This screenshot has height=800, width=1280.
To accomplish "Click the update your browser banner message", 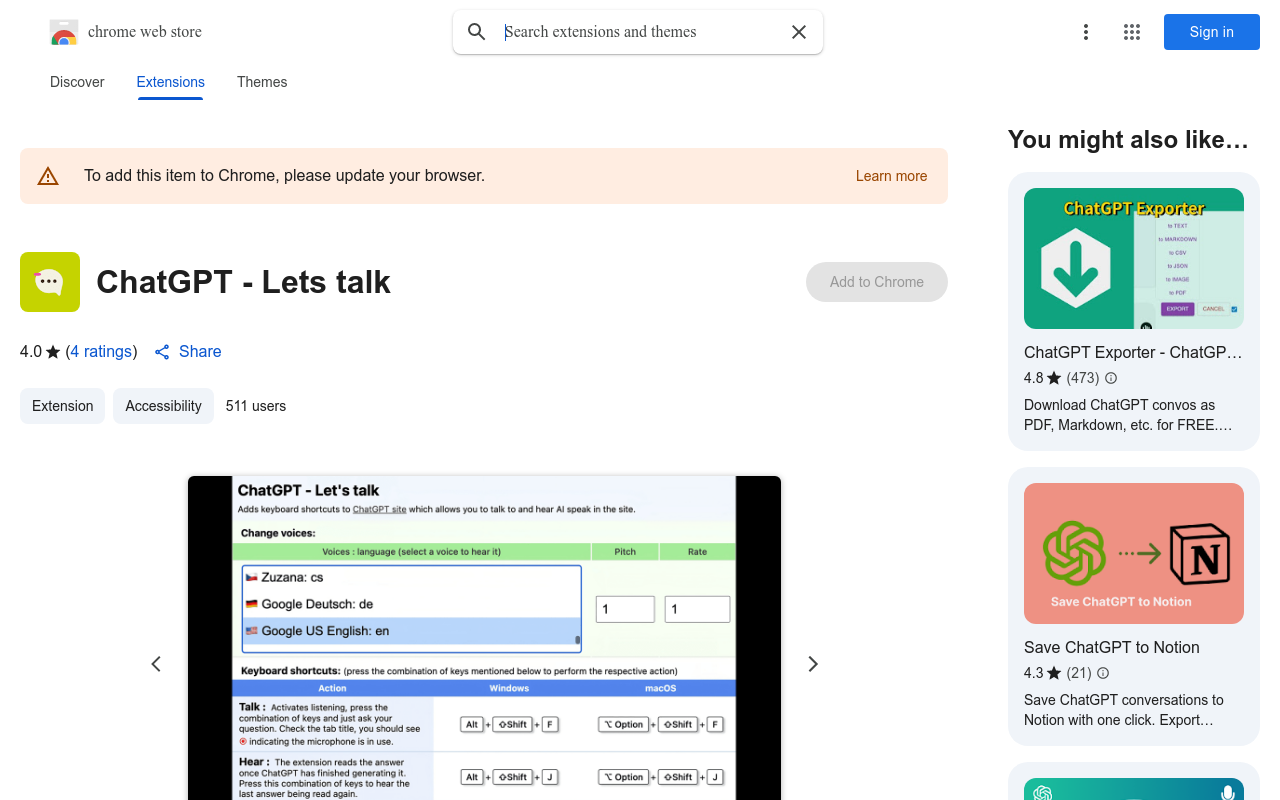I will click(x=284, y=176).
